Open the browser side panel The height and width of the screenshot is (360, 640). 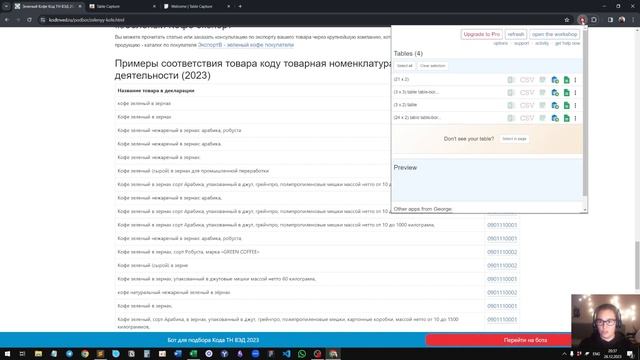610,20
